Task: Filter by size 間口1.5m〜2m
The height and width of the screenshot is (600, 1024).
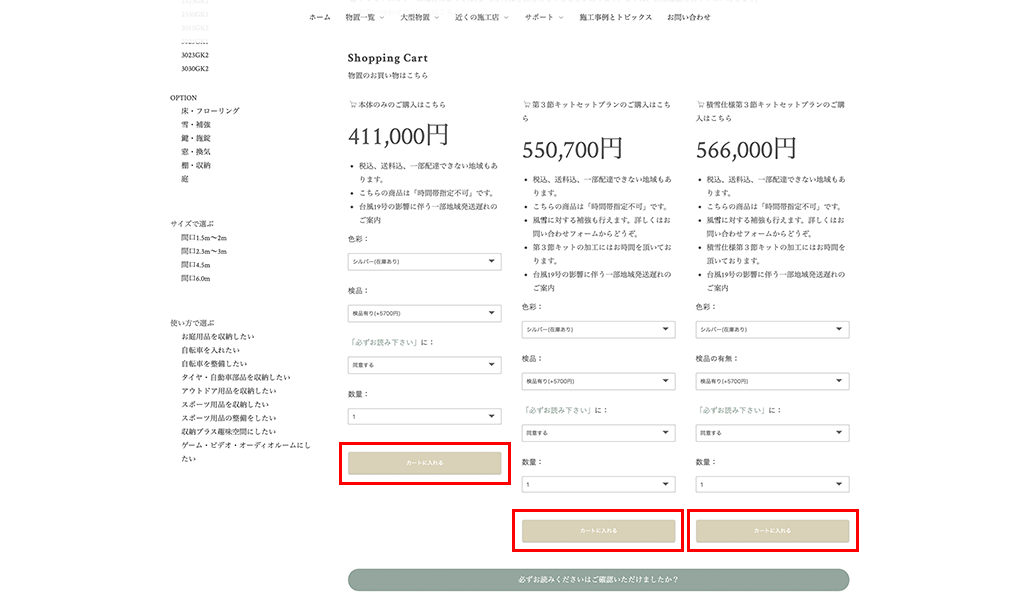Action: click(x=204, y=238)
